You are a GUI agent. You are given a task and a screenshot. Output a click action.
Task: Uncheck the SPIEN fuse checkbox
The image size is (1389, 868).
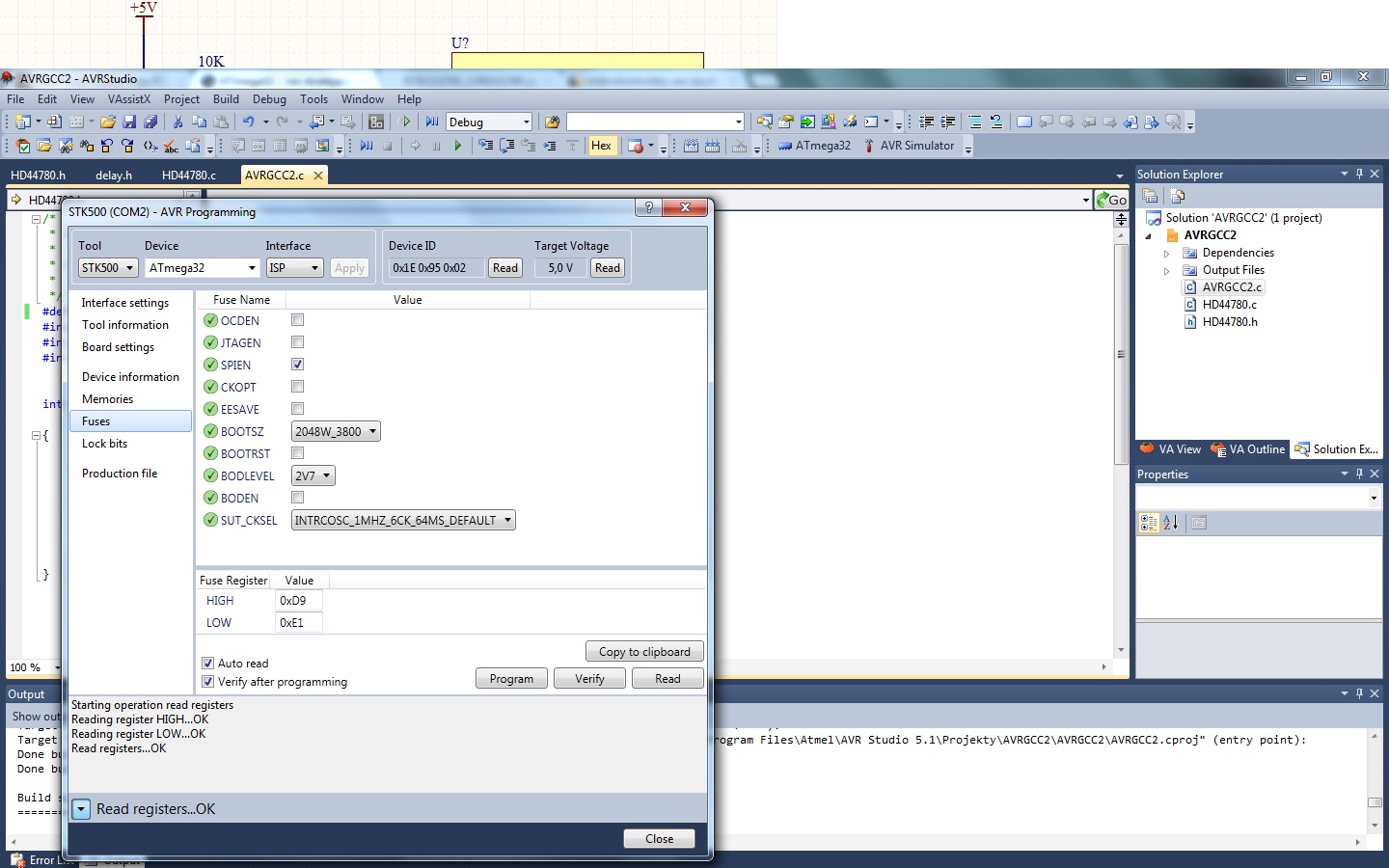click(297, 365)
